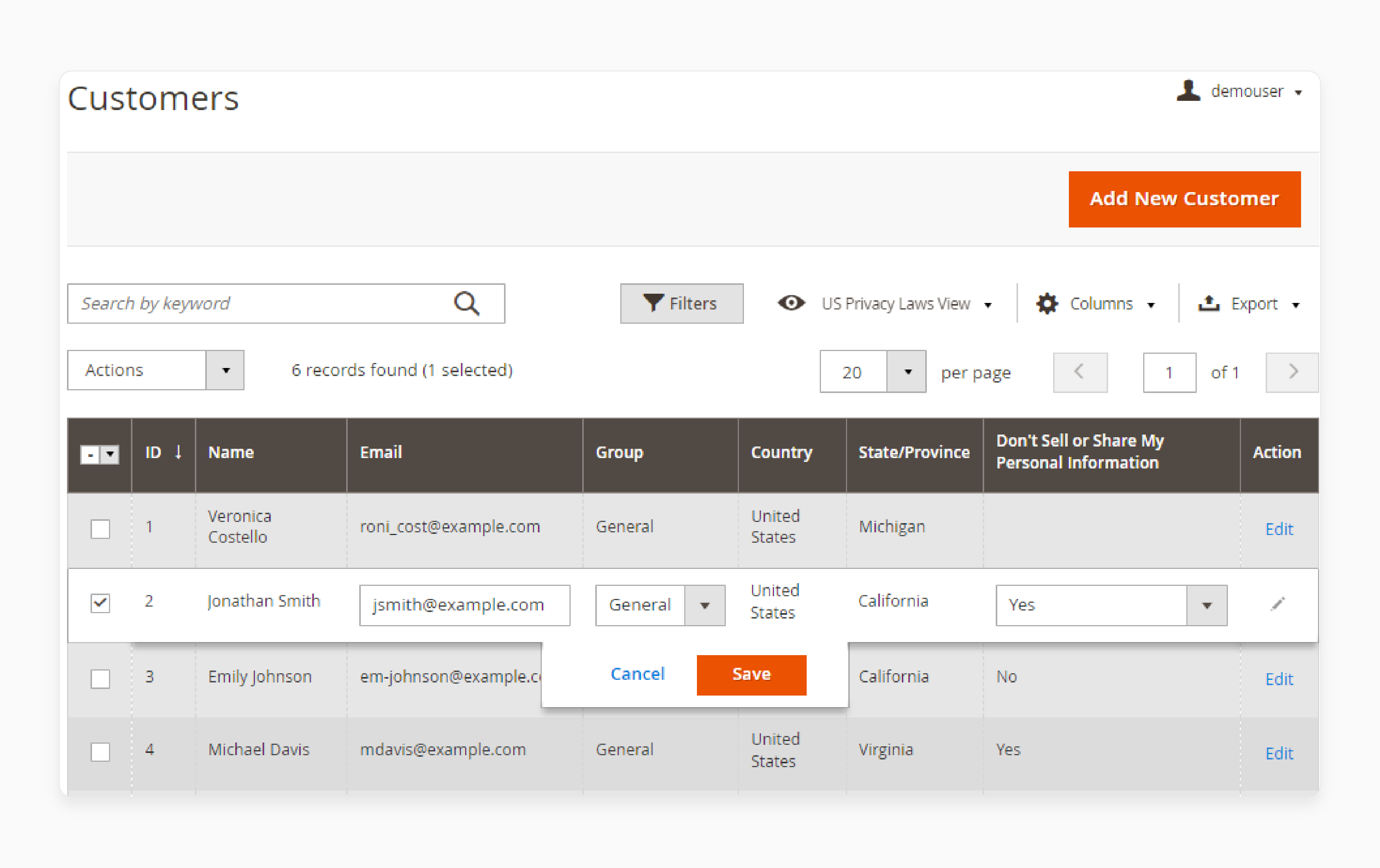Image resolution: width=1380 pixels, height=868 pixels.
Task: Open the Export dropdown
Action: 1265,304
